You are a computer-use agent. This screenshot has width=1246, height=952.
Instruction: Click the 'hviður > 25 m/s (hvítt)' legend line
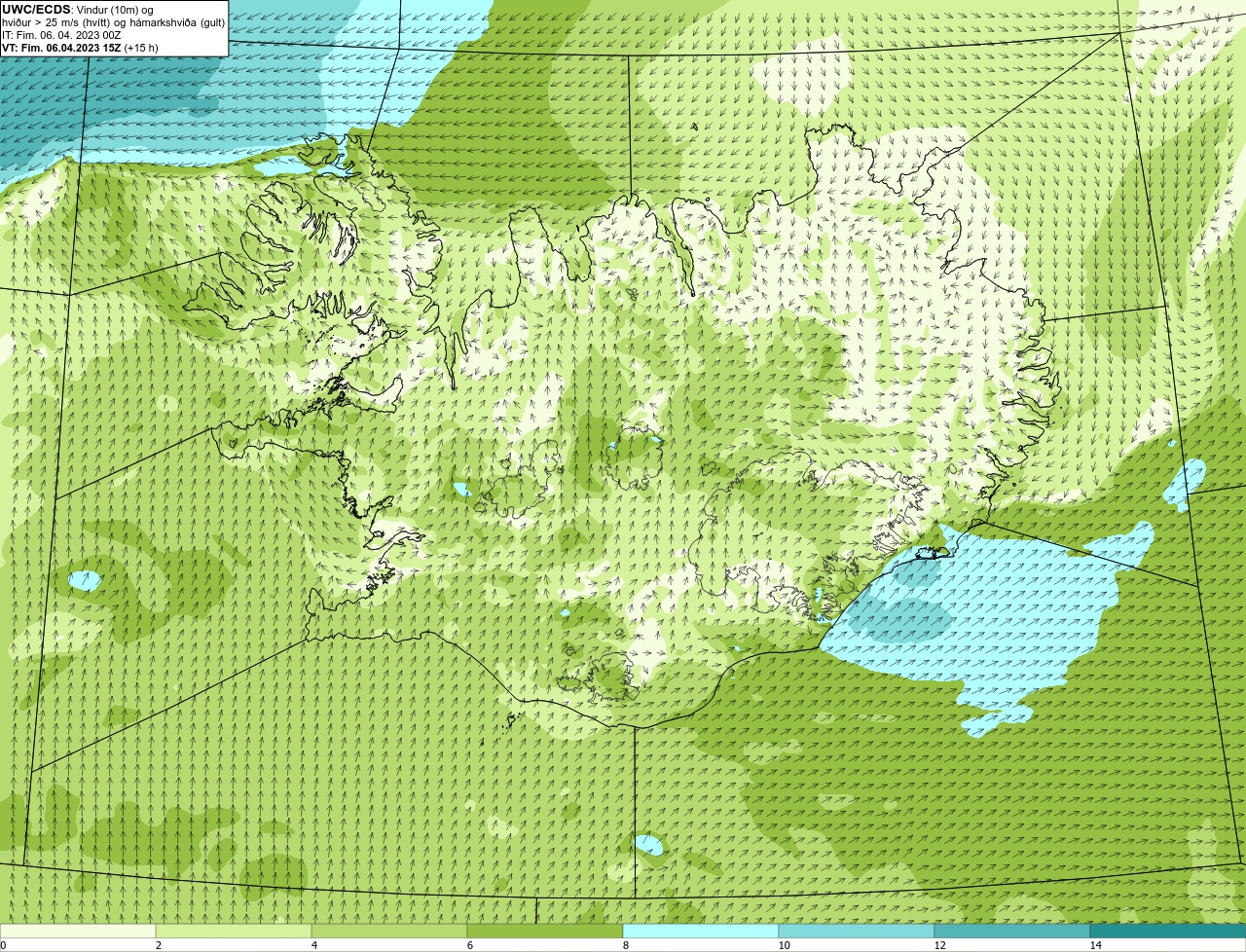(x=113, y=22)
